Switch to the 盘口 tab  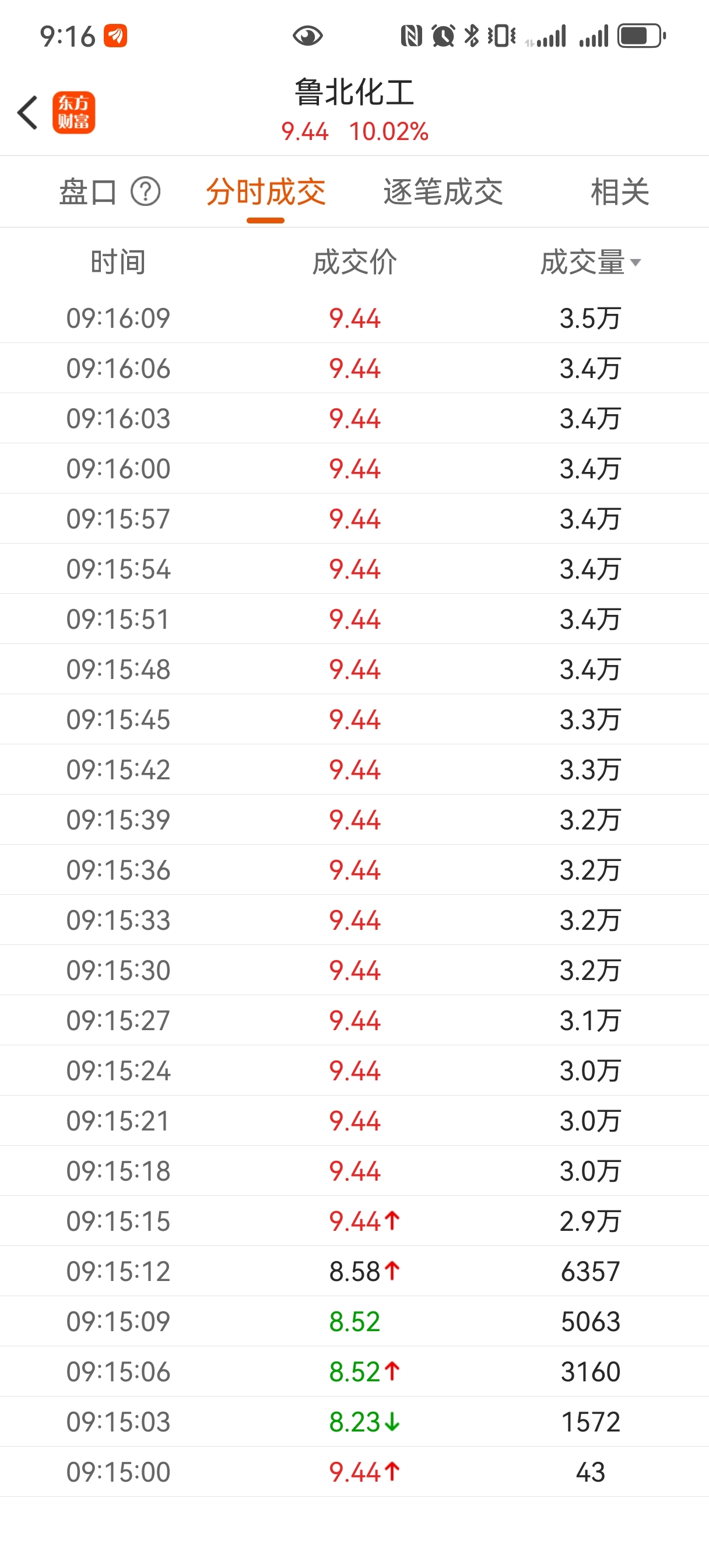[87, 192]
